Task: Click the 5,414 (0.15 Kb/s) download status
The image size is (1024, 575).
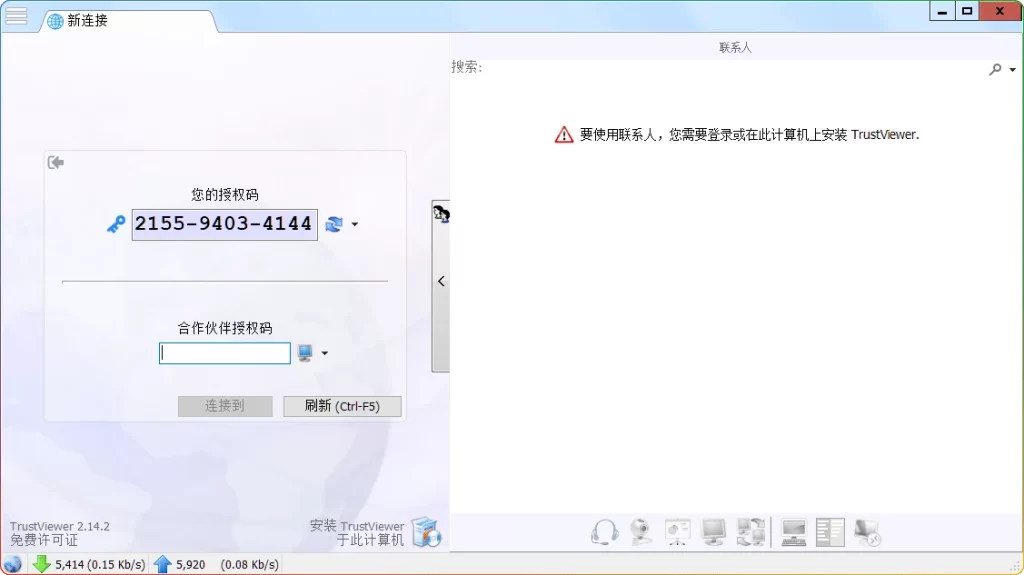Action: coord(100,565)
